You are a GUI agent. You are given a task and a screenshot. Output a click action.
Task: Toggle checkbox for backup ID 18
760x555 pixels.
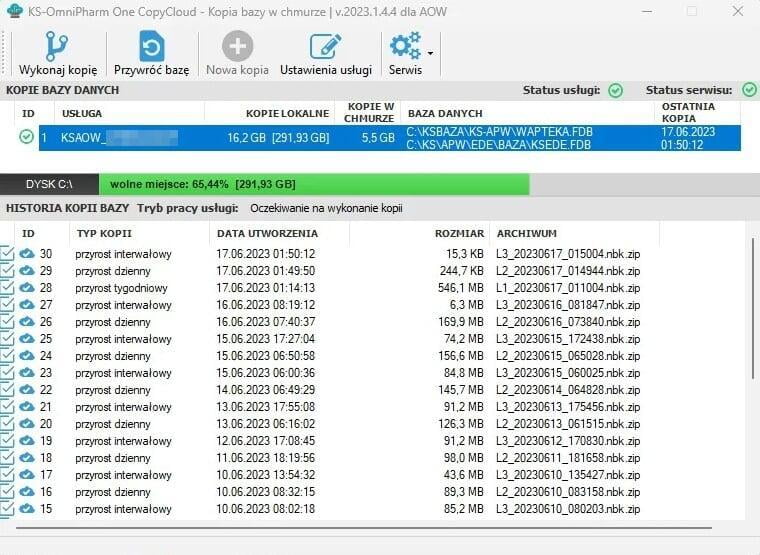pyautogui.click(x=8, y=458)
